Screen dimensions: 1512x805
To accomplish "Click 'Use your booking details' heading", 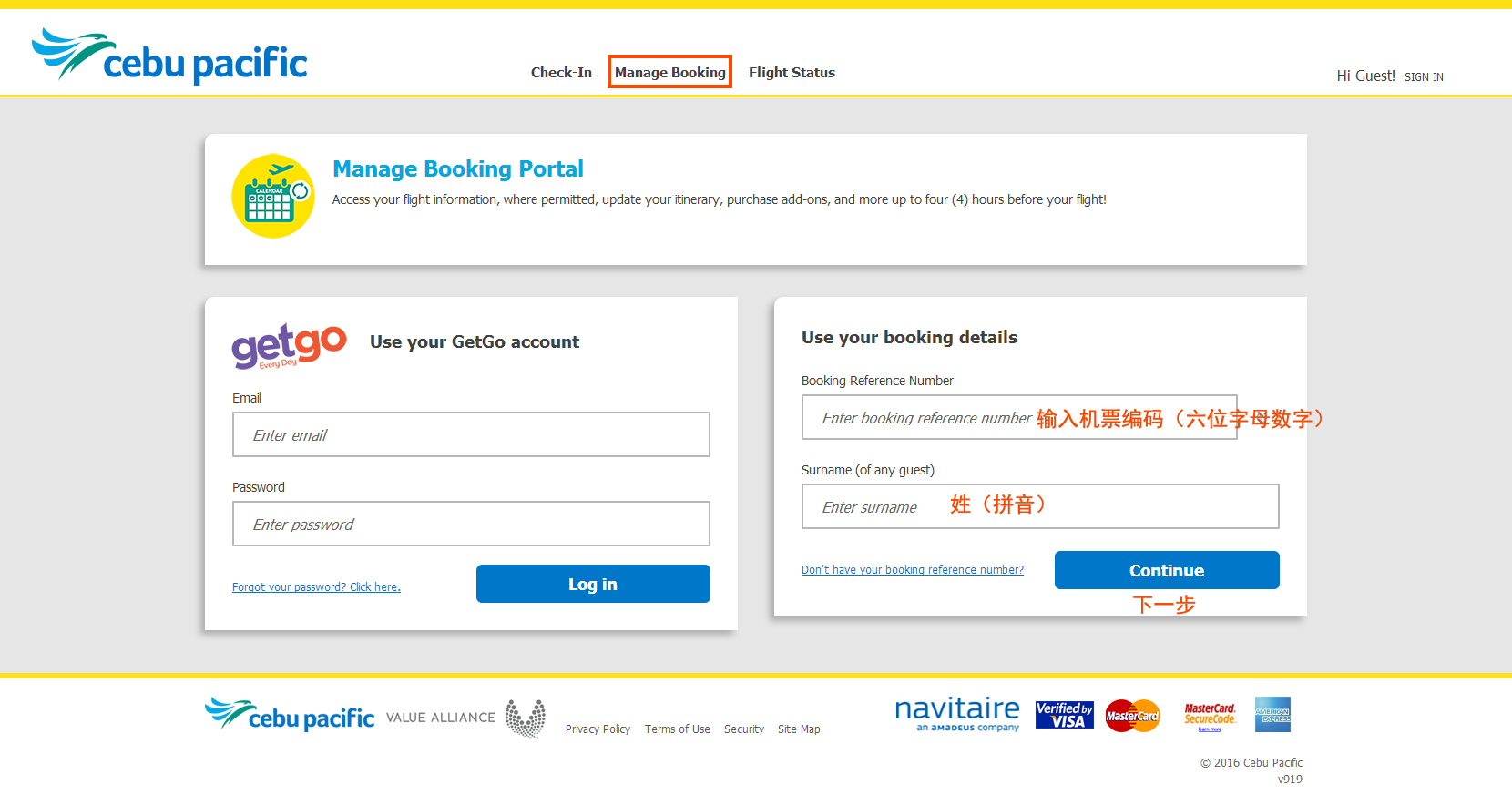I will pos(909,338).
